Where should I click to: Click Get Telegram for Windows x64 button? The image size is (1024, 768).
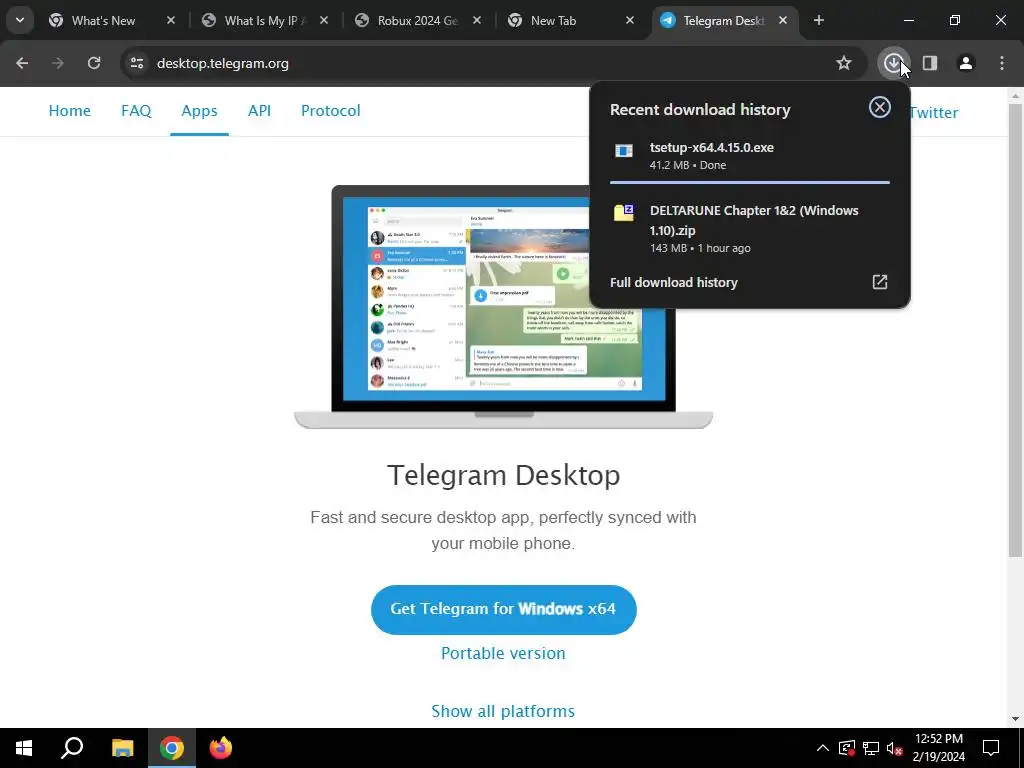[x=504, y=609]
